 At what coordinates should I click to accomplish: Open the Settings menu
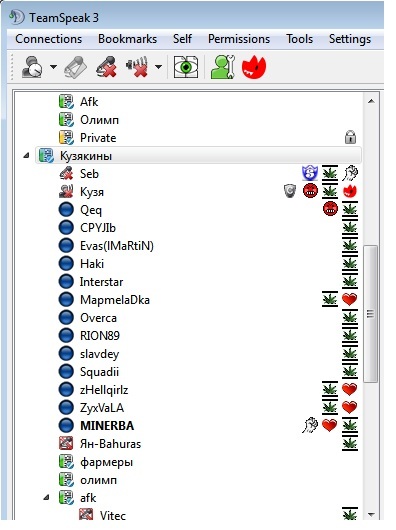[350, 39]
